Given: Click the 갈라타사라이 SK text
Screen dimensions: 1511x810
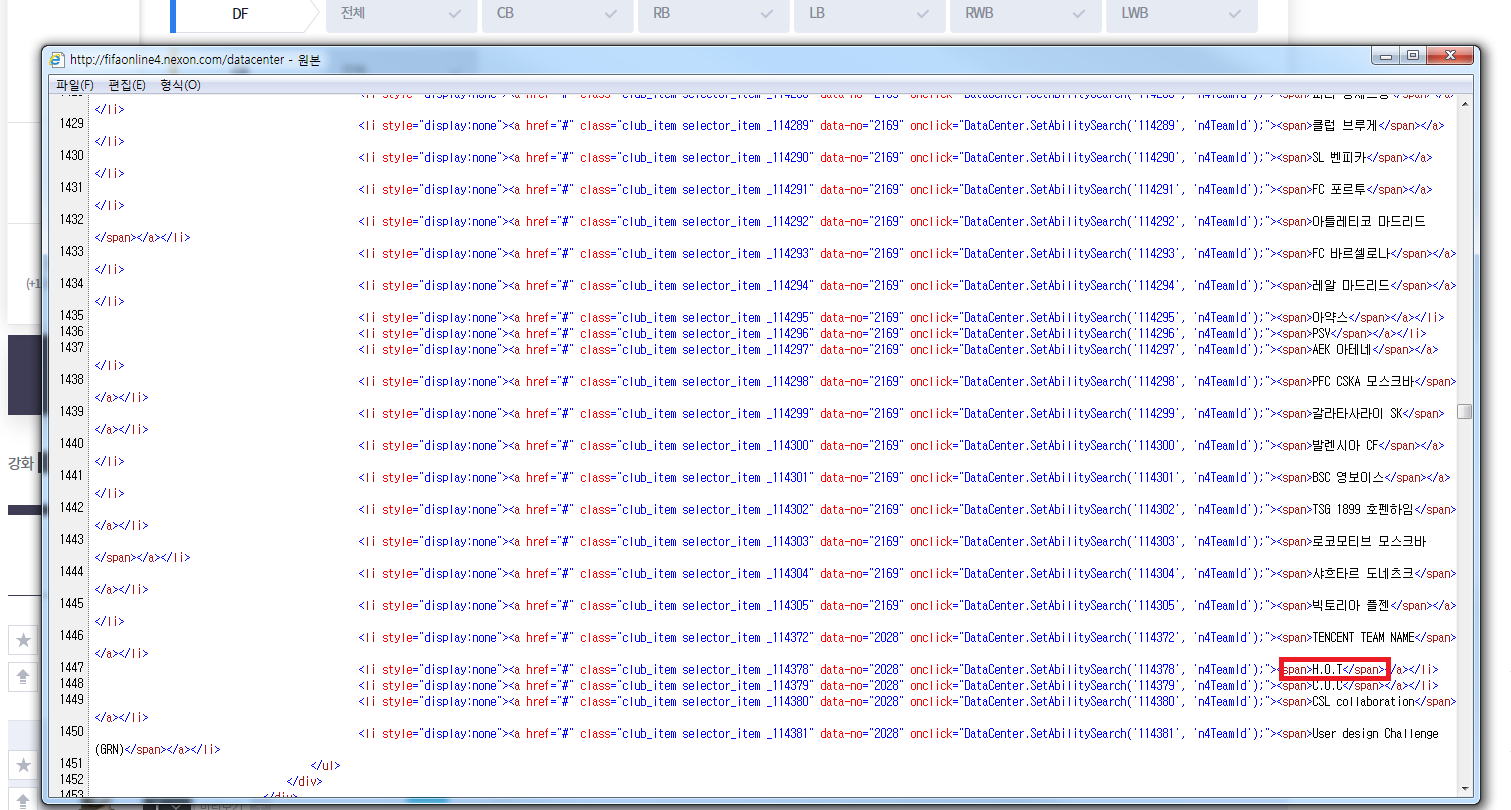Looking at the screenshot, I should (1358, 413).
